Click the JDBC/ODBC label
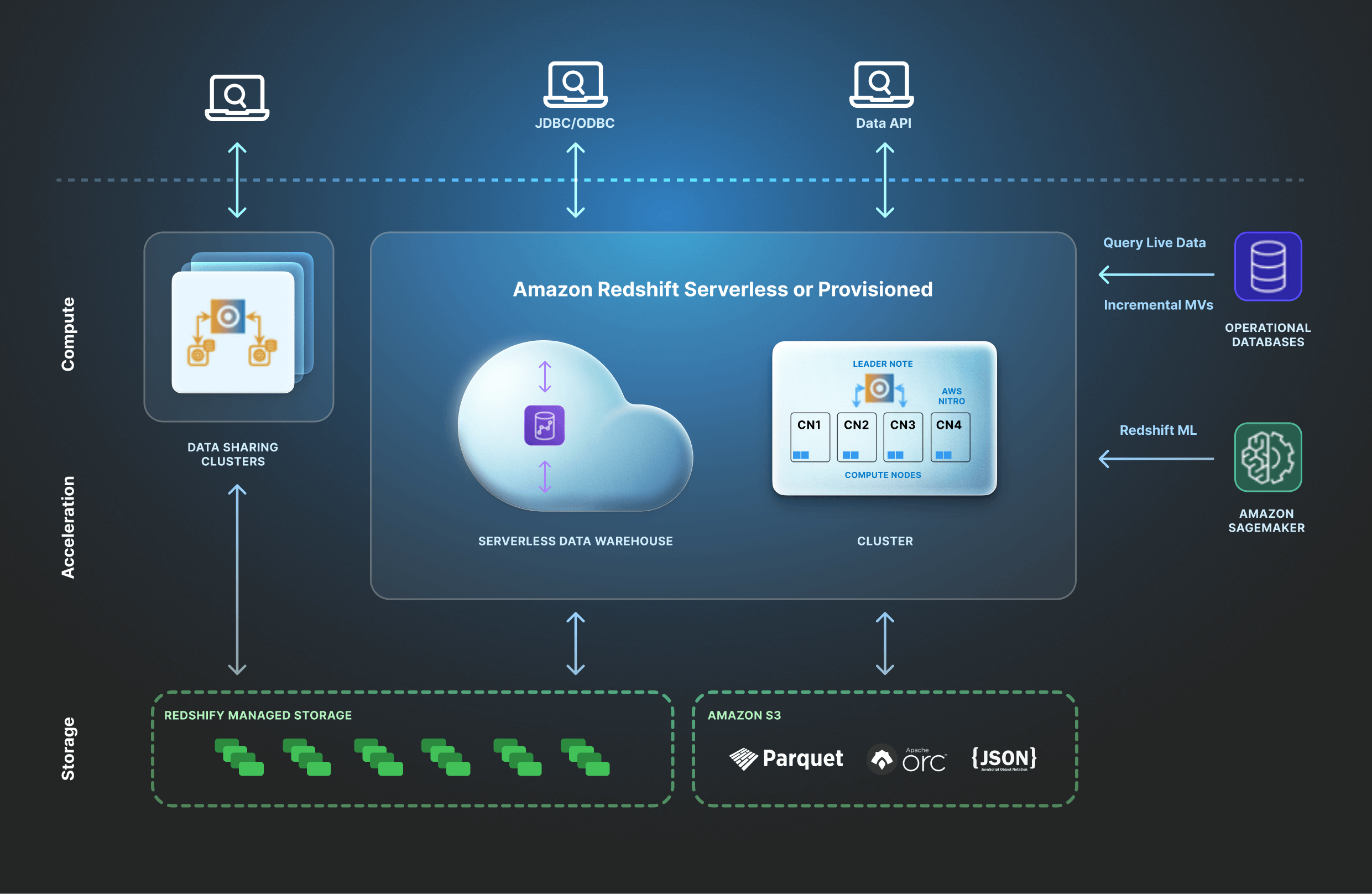The image size is (1372, 894). coord(575,123)
